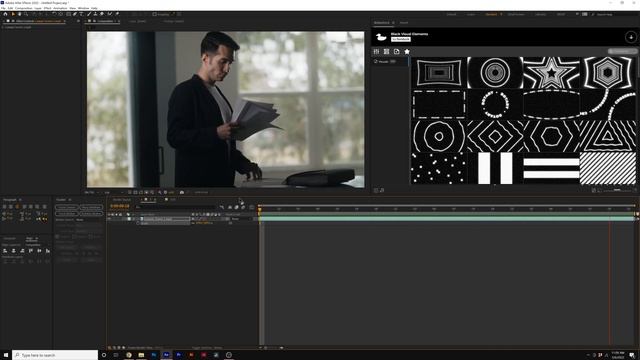Open the Window menu
Image resolution: width=640 pixels, height=360 pixels.
coord(83,8)
